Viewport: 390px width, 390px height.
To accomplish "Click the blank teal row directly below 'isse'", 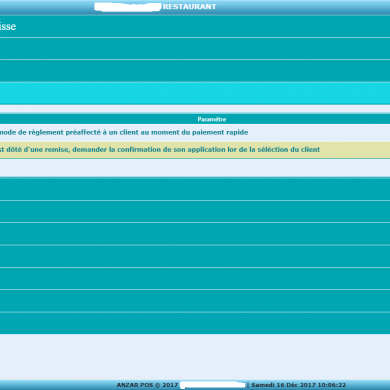I will coord(195,49).
